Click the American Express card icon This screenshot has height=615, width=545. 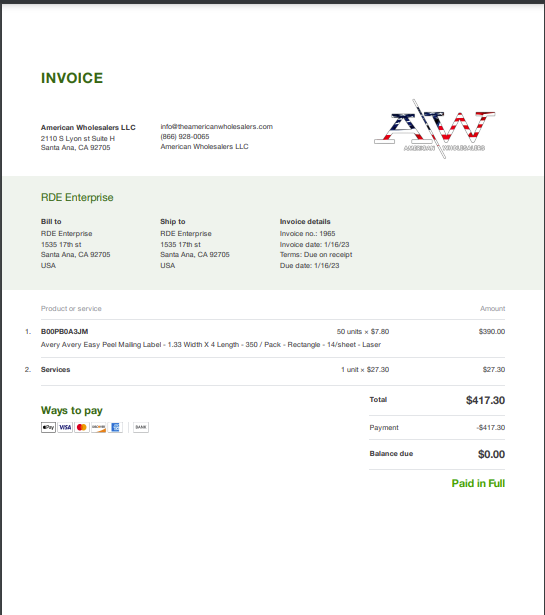coord(115,427)
